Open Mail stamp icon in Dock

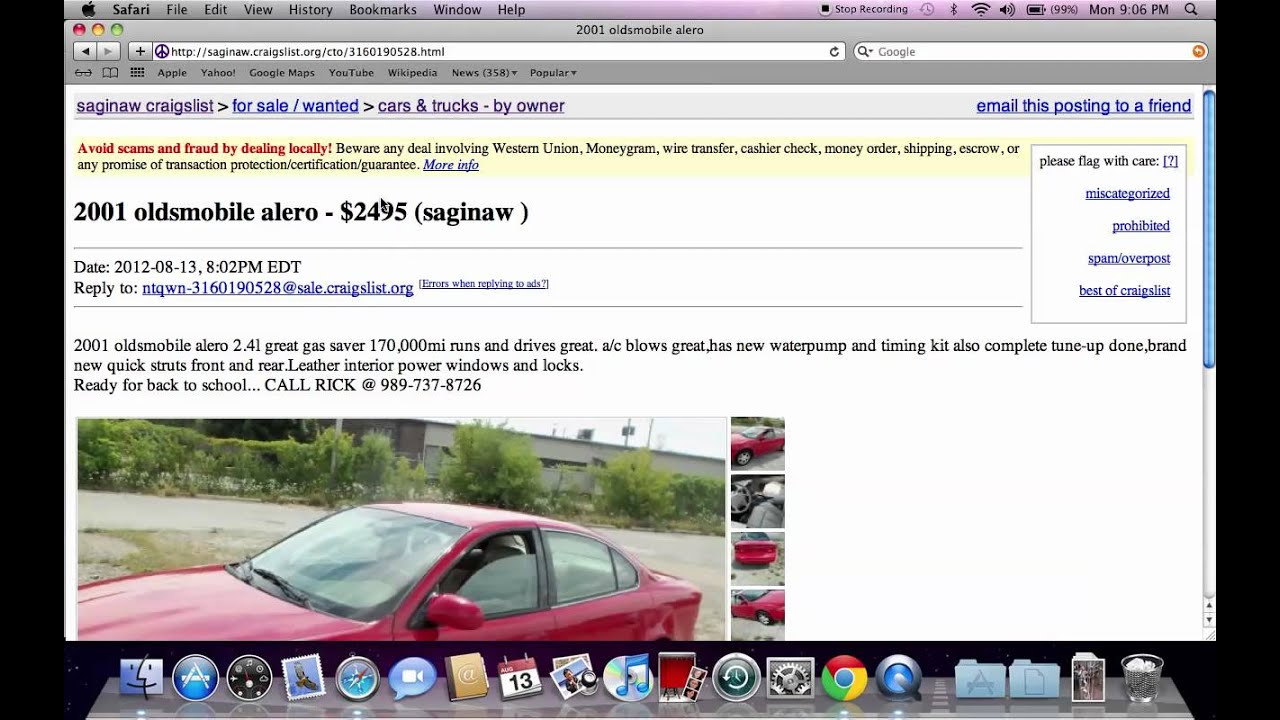[x=303, y=679]
